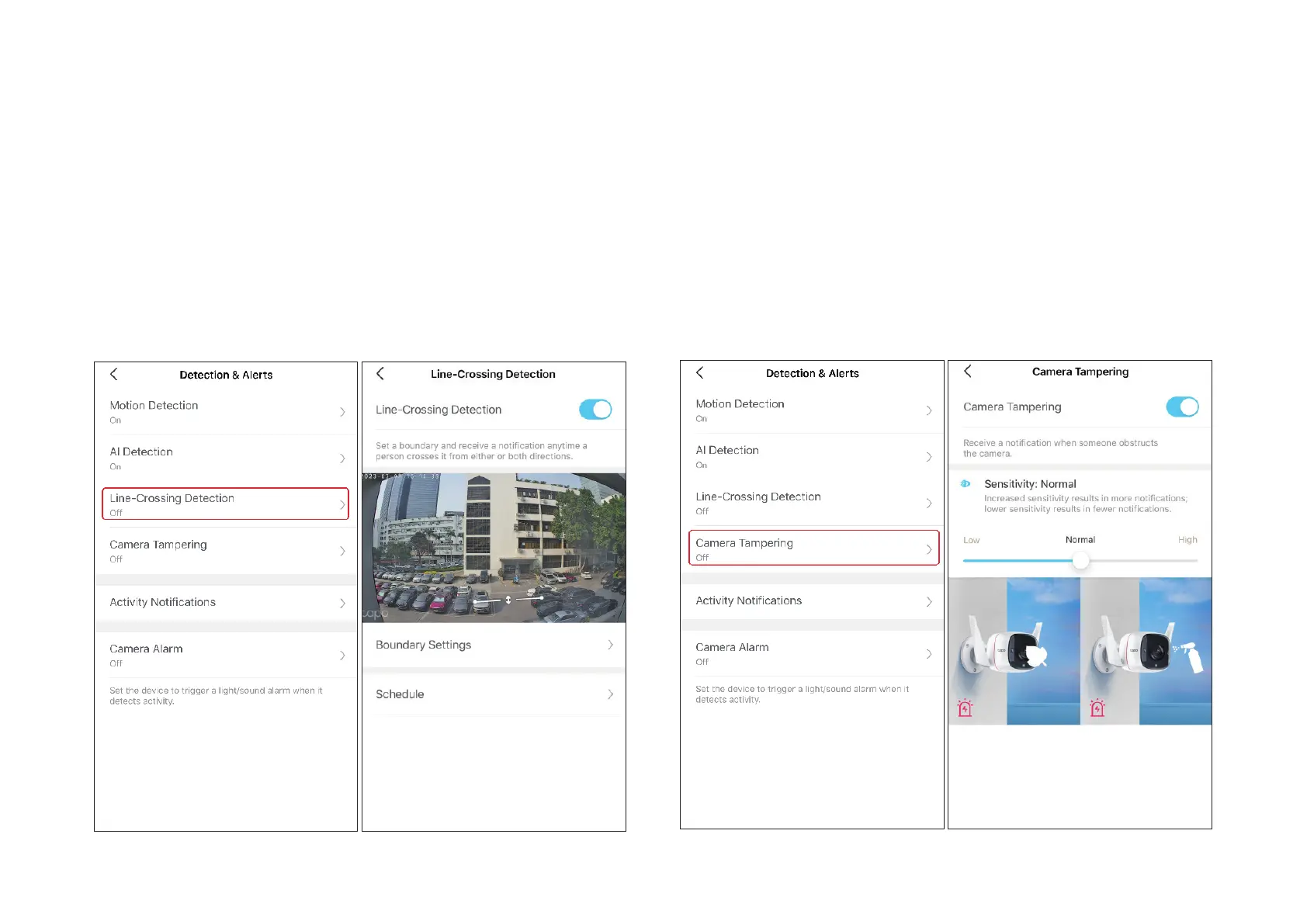Click the blue sensitivity icon beside Sensitivity: Normal

[966, 483]
